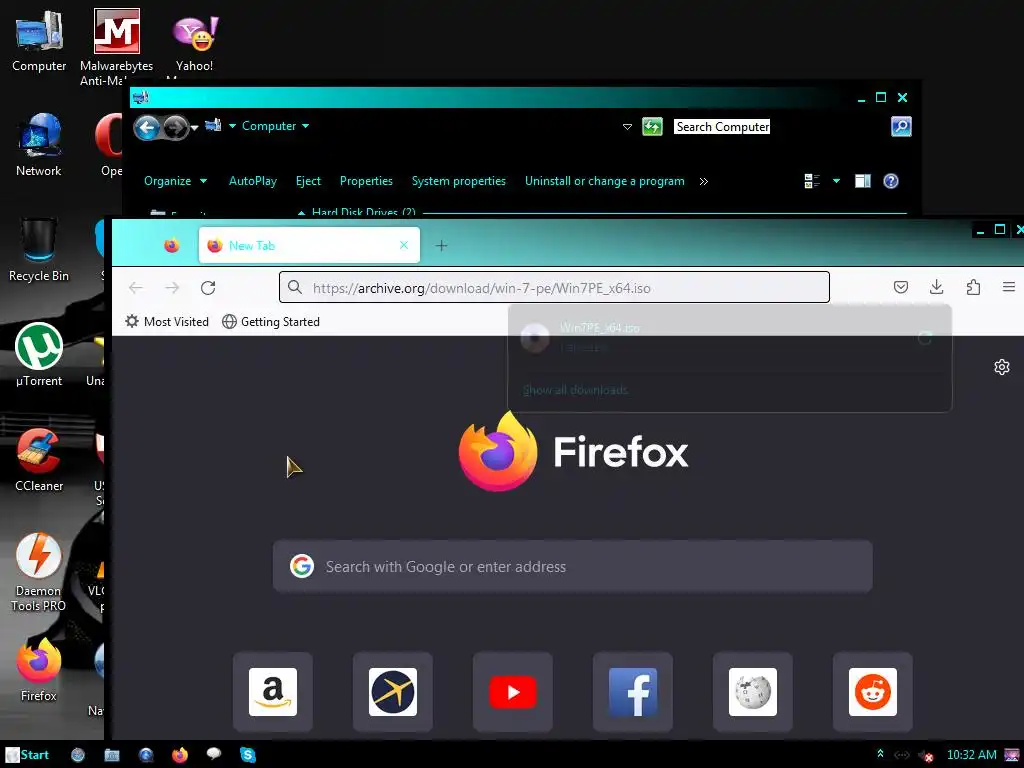Open Yahoo! Messenger desktop icon

(195, 43)
